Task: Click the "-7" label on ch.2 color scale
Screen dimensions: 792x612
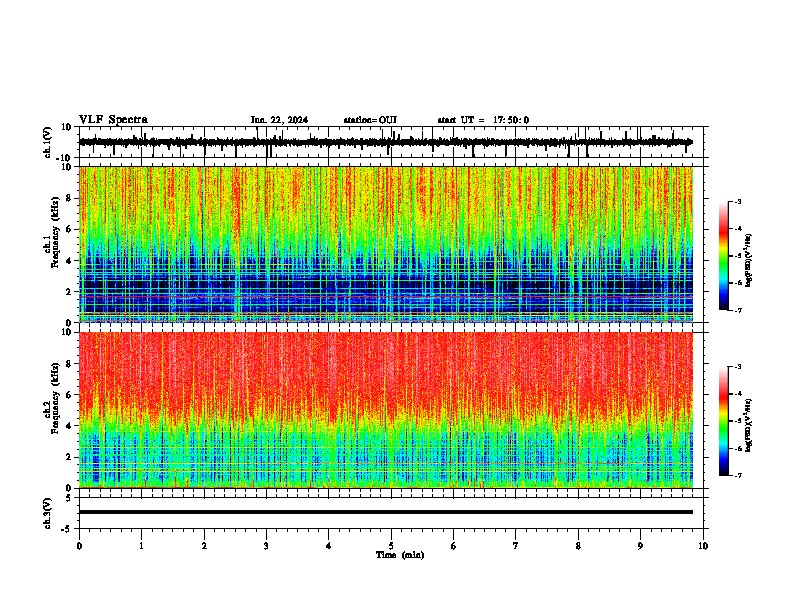Action: [737, 476]
